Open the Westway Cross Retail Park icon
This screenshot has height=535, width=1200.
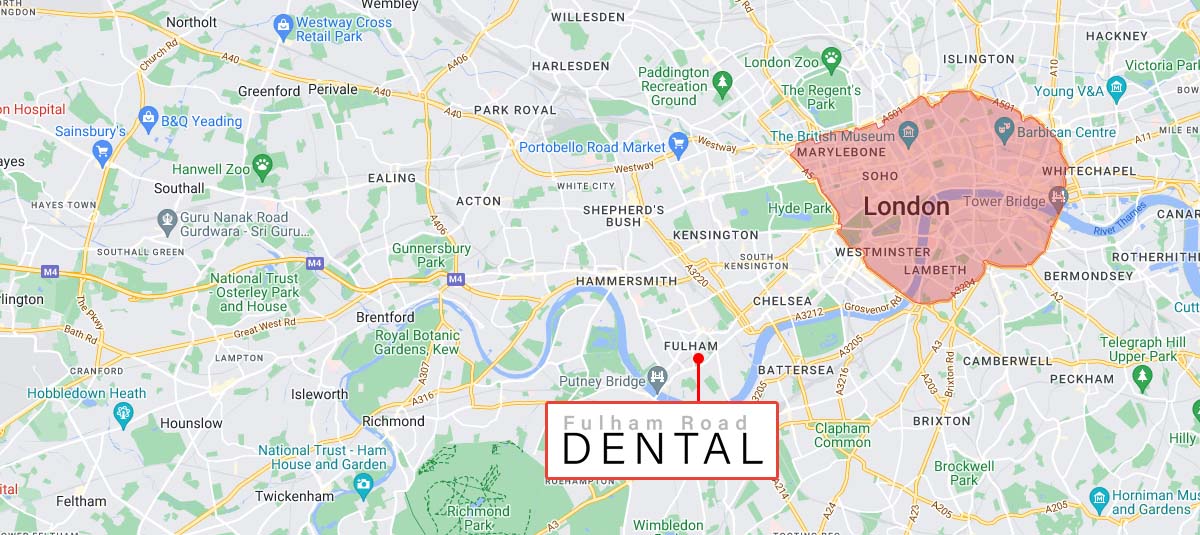pos(284,25)
